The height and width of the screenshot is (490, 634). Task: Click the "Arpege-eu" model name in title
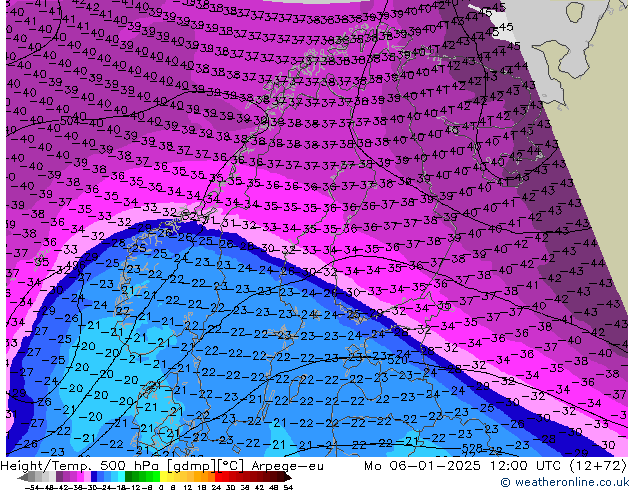(287, 466)
